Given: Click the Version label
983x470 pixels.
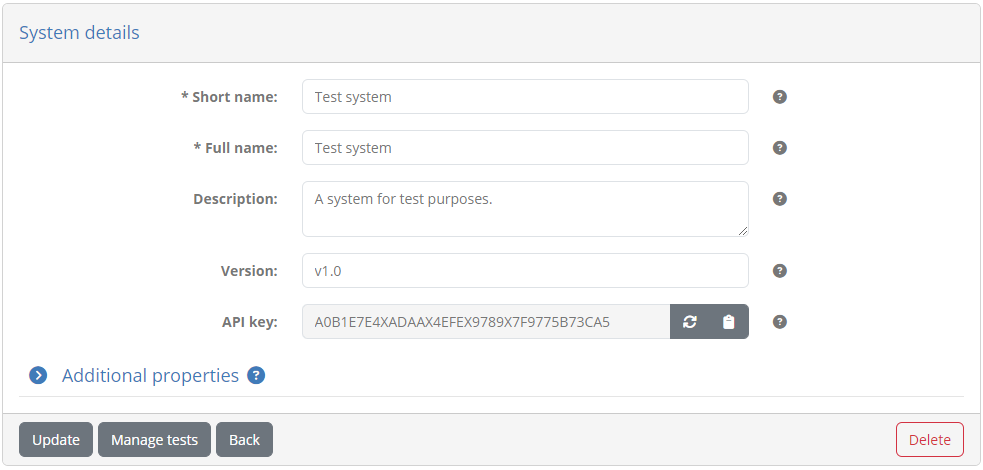Looking at the screenshot, I should click(249, 271).
